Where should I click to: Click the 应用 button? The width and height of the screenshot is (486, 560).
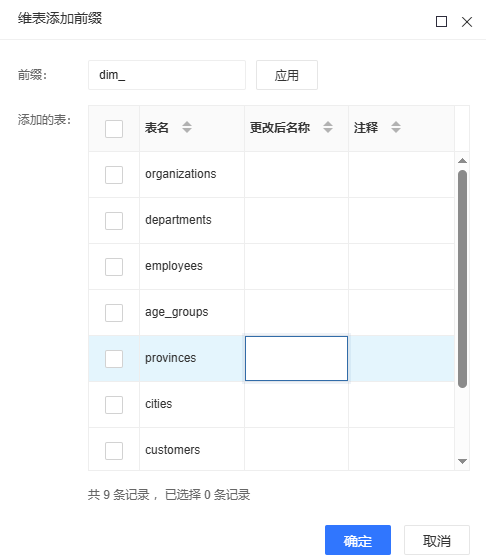[x=287, y=75]
